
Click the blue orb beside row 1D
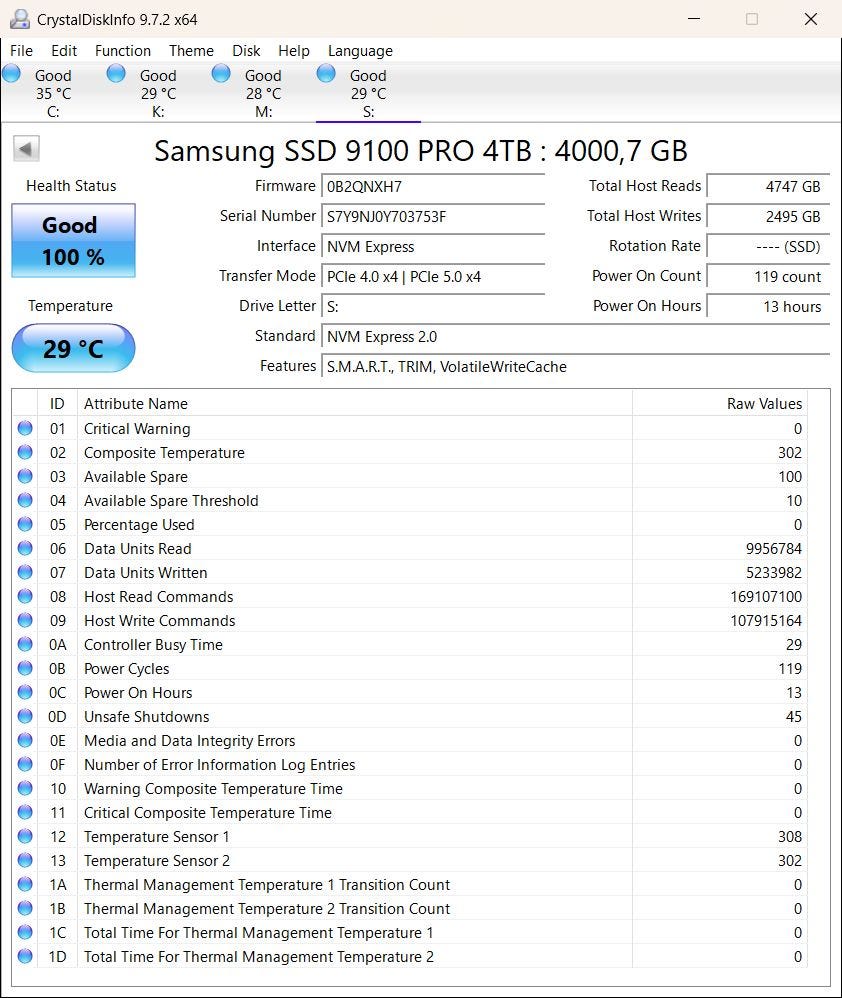click(25, 956)
